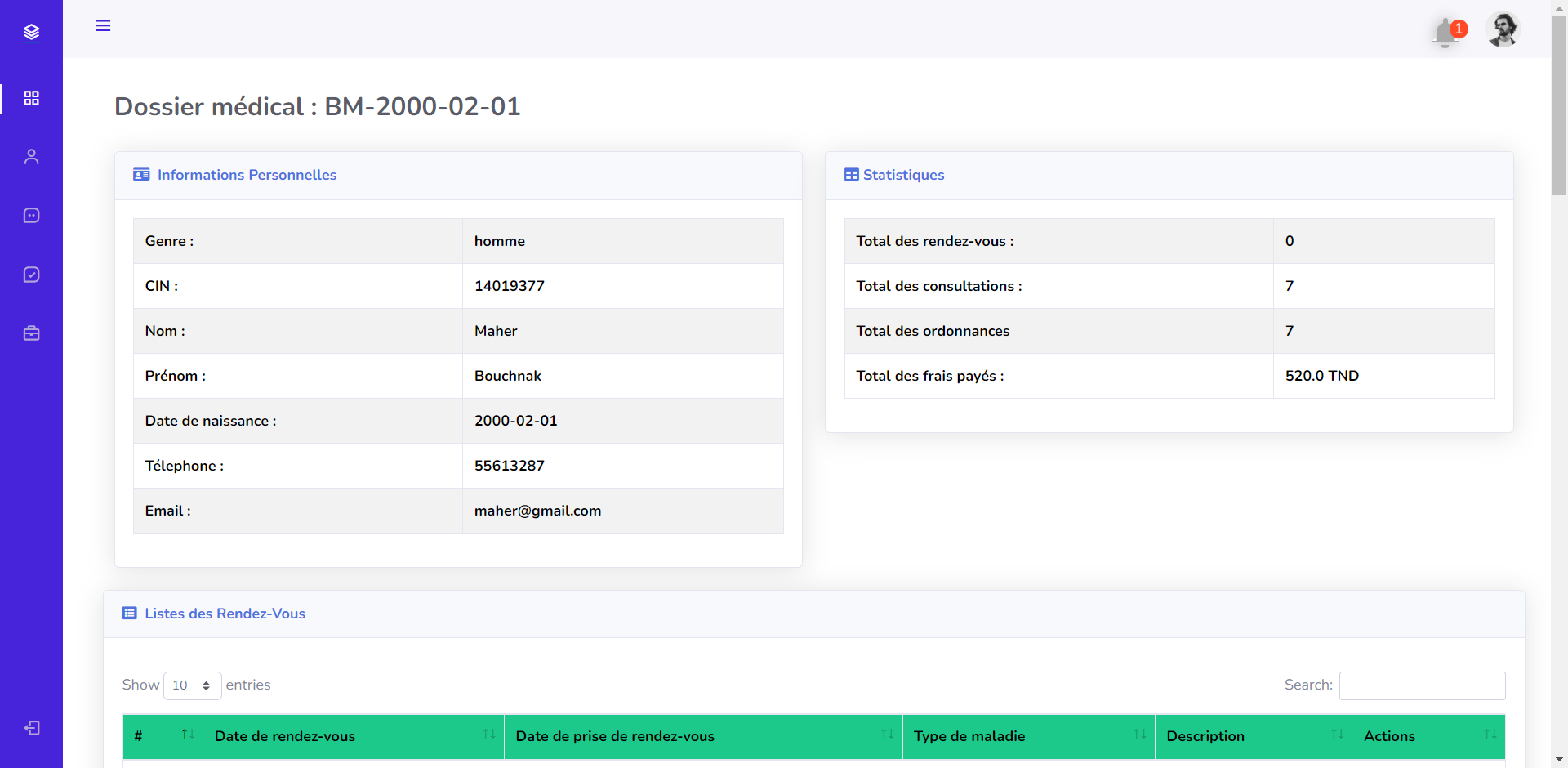Screen dimensions: 1568x768
Task: Open the dashboard grid icon in sidebar
Action: 31,98
